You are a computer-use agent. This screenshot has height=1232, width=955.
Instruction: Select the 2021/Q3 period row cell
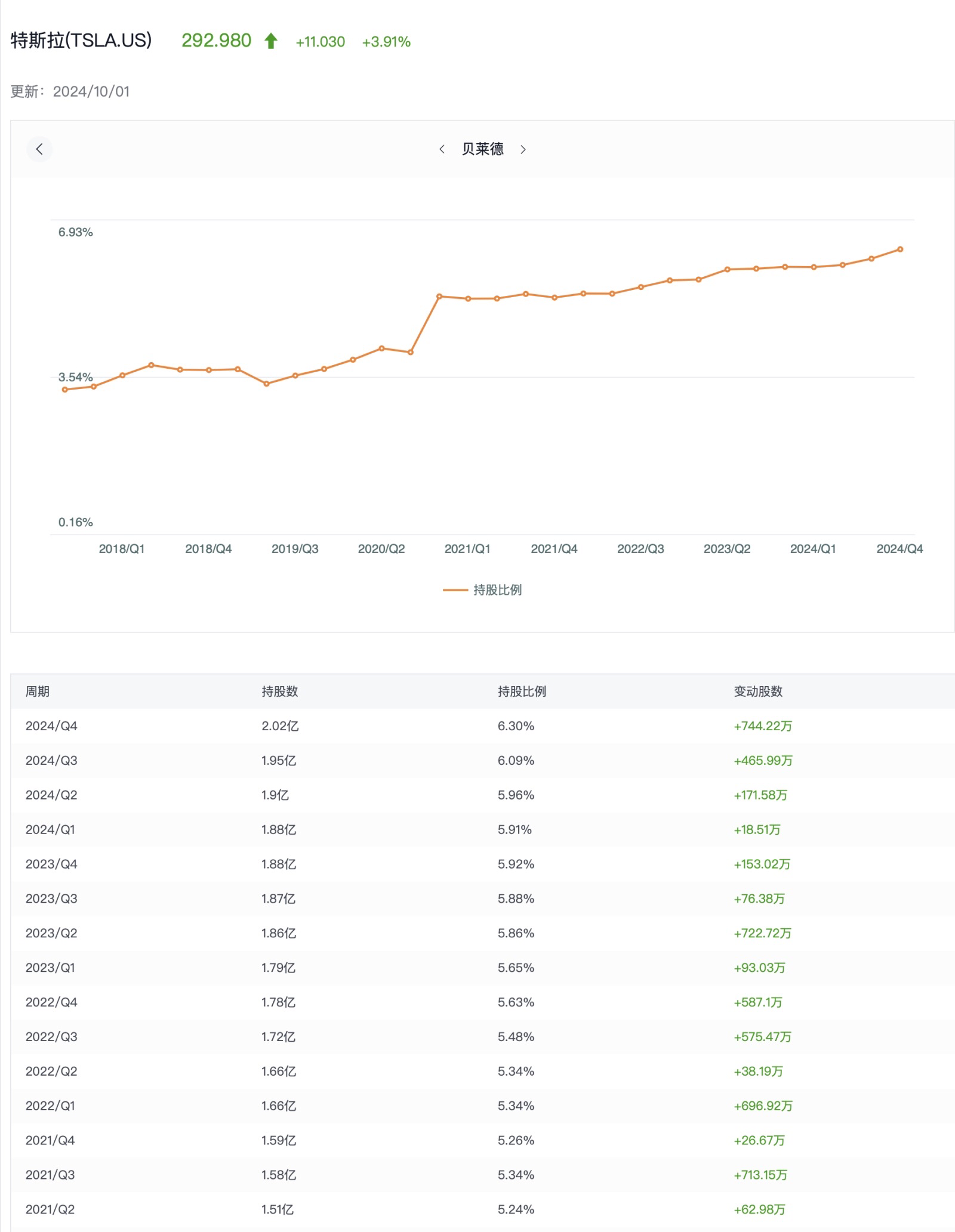50,1175
